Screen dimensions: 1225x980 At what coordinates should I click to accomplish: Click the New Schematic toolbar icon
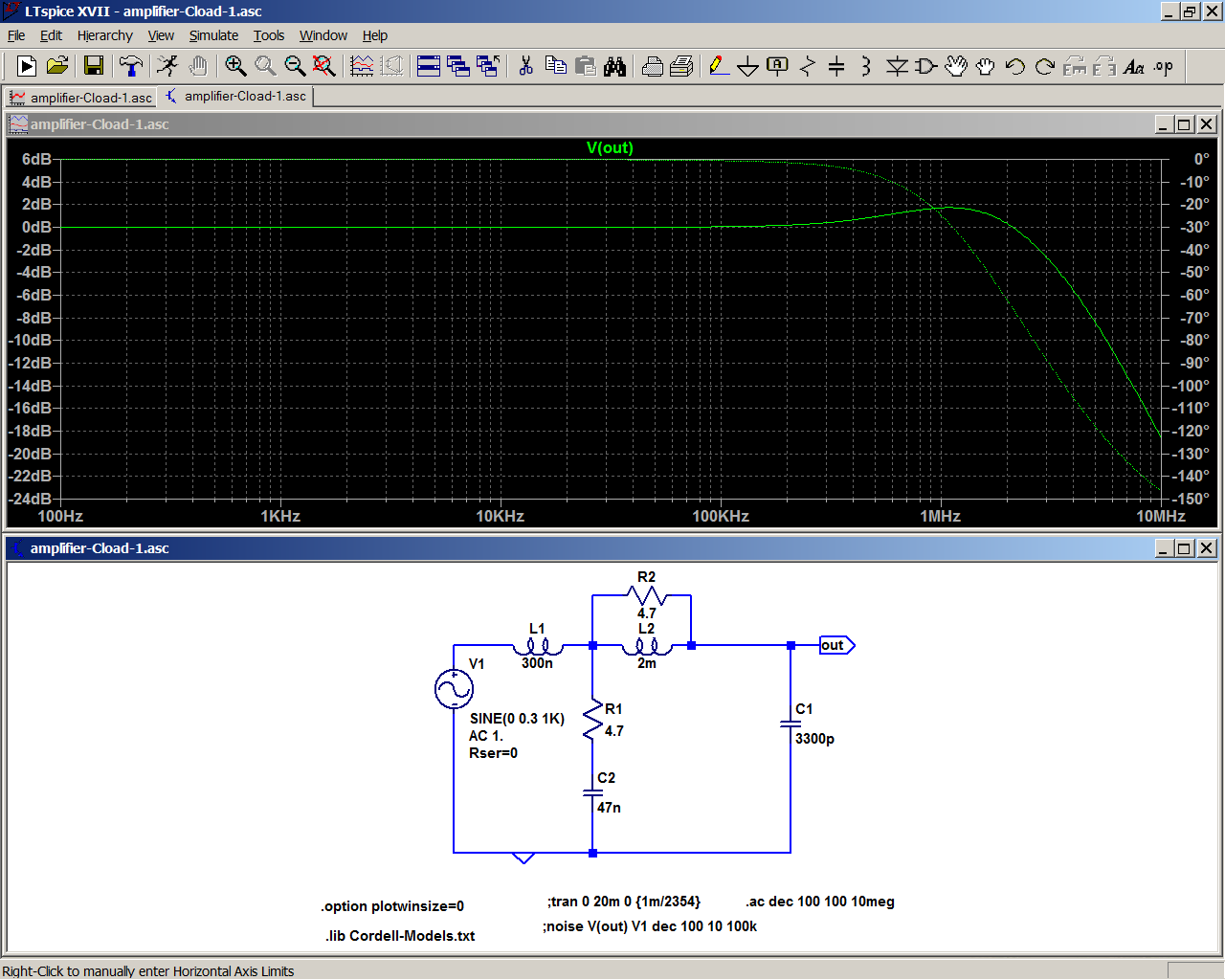(x=27, y=66)
